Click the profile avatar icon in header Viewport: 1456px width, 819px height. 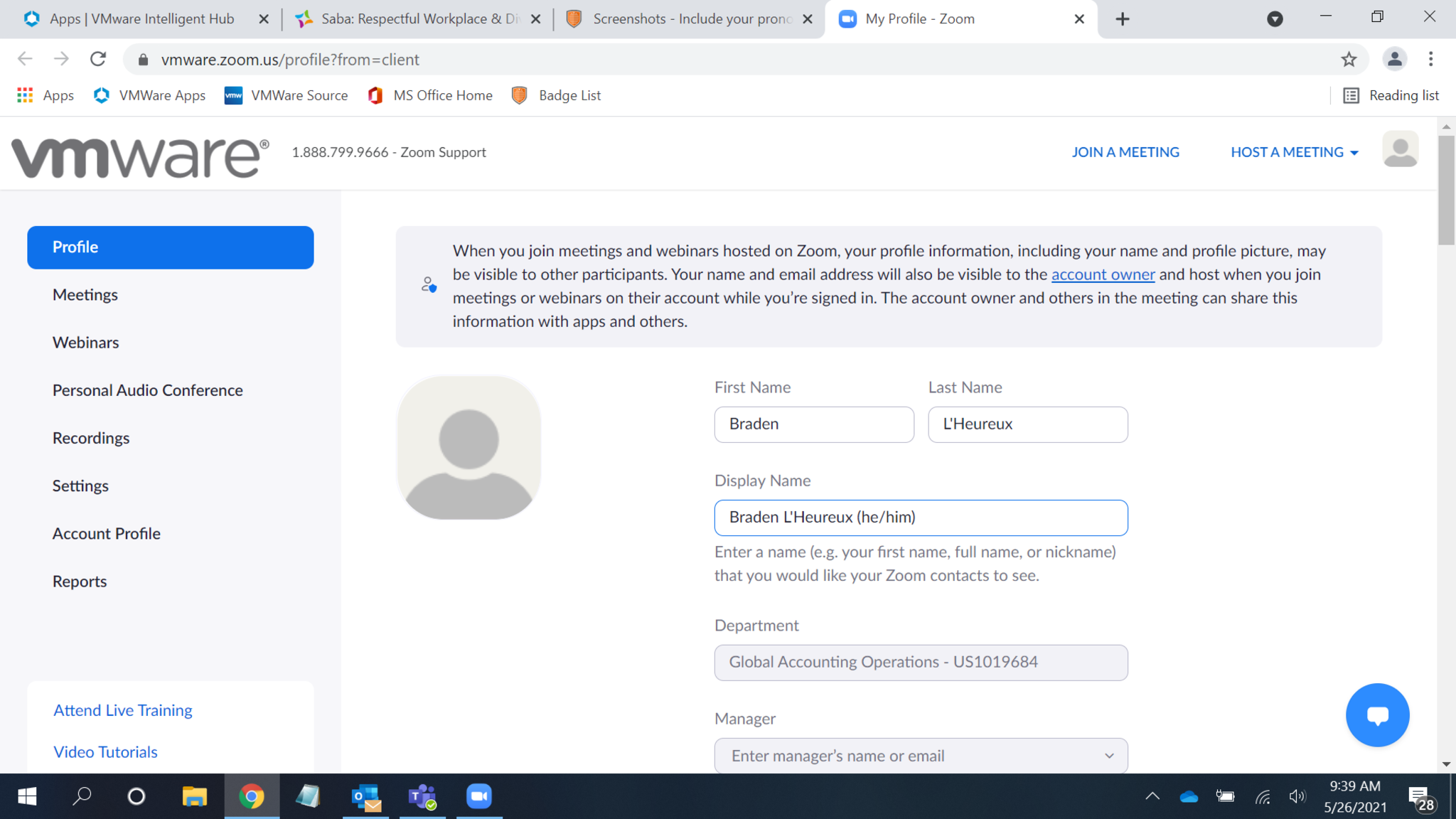1400,151
